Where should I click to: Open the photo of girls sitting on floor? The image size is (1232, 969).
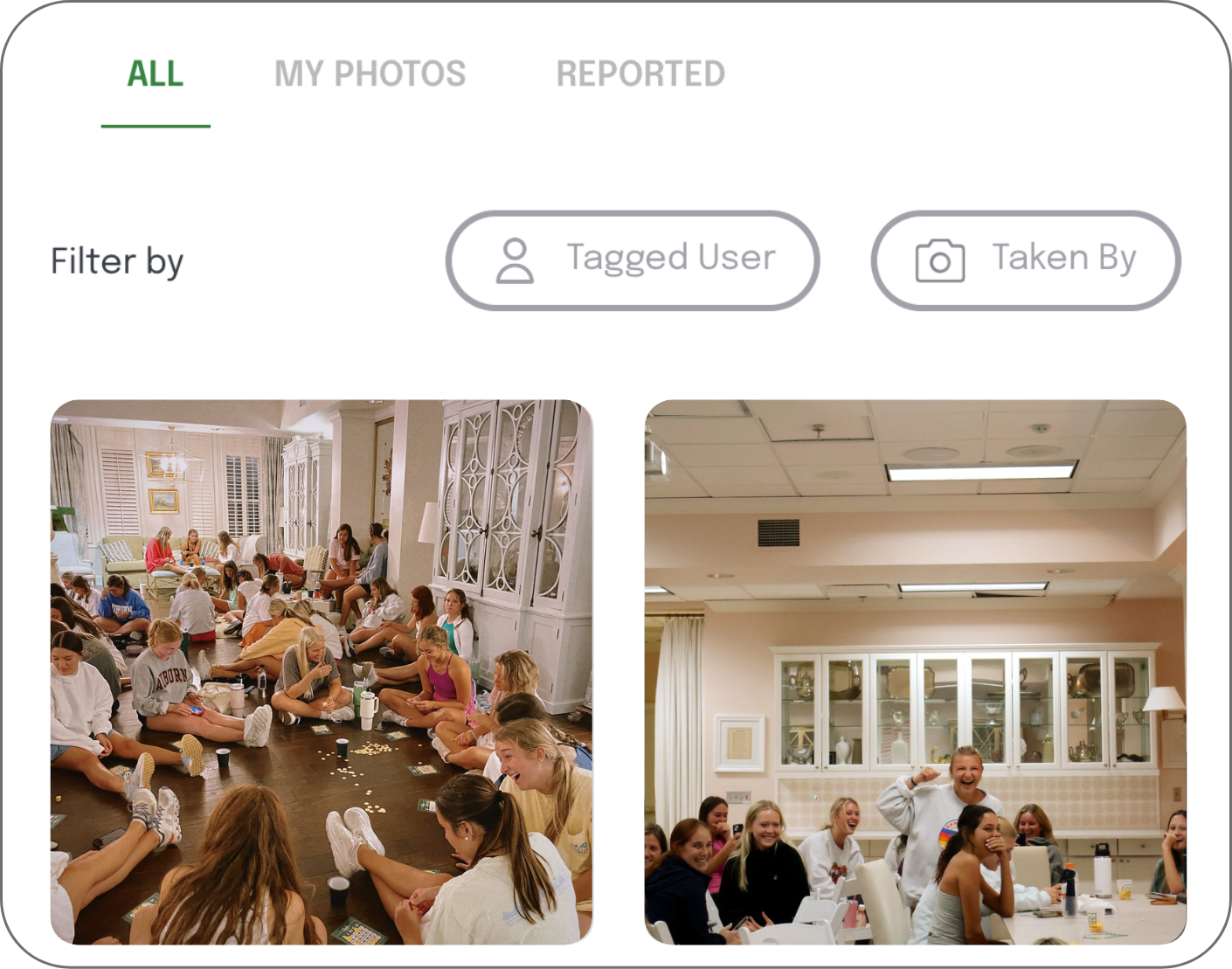point(322,672)
